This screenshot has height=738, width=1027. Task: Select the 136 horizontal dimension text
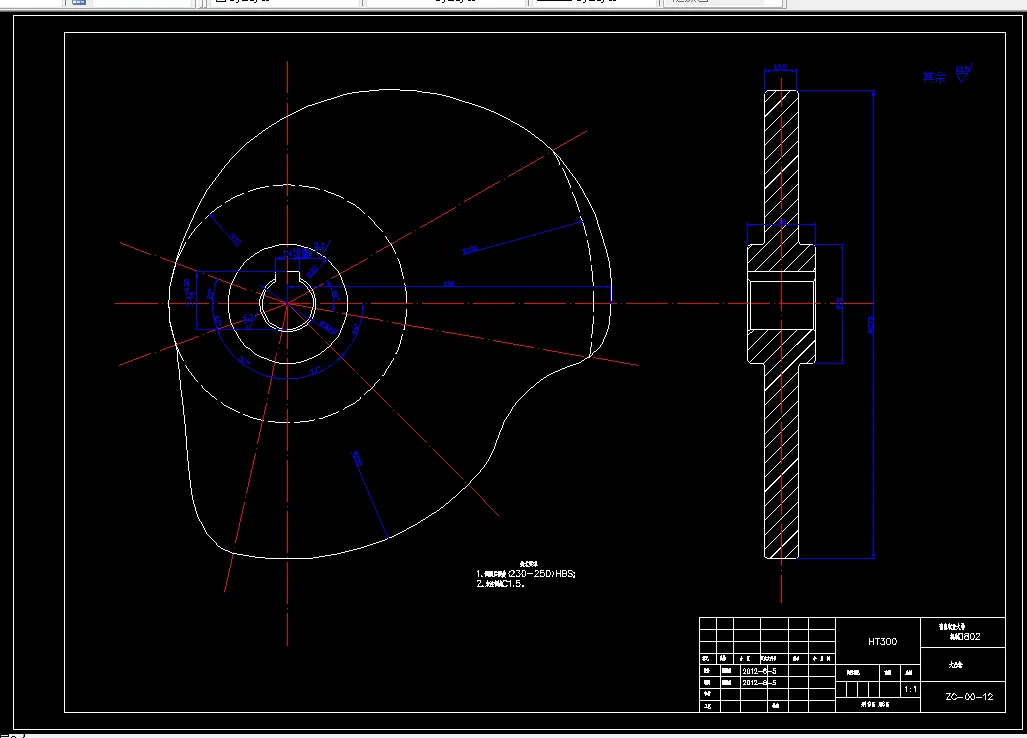[449, 284]
